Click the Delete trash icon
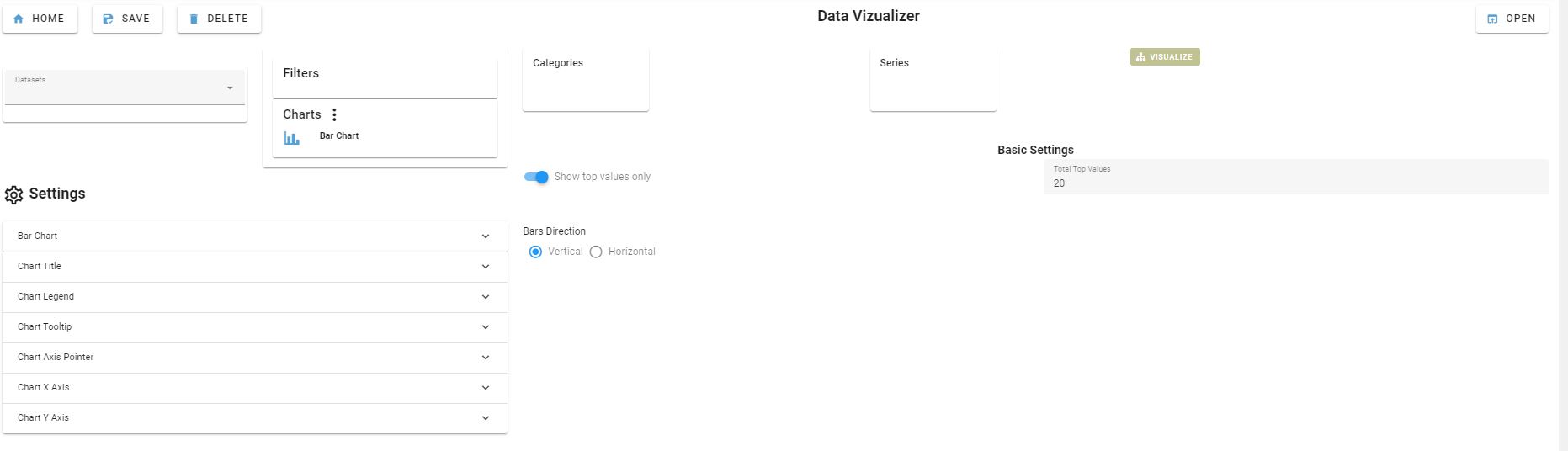Viewport: 1568px width, 451px height. pyautogui.click(x=194, y=19)
